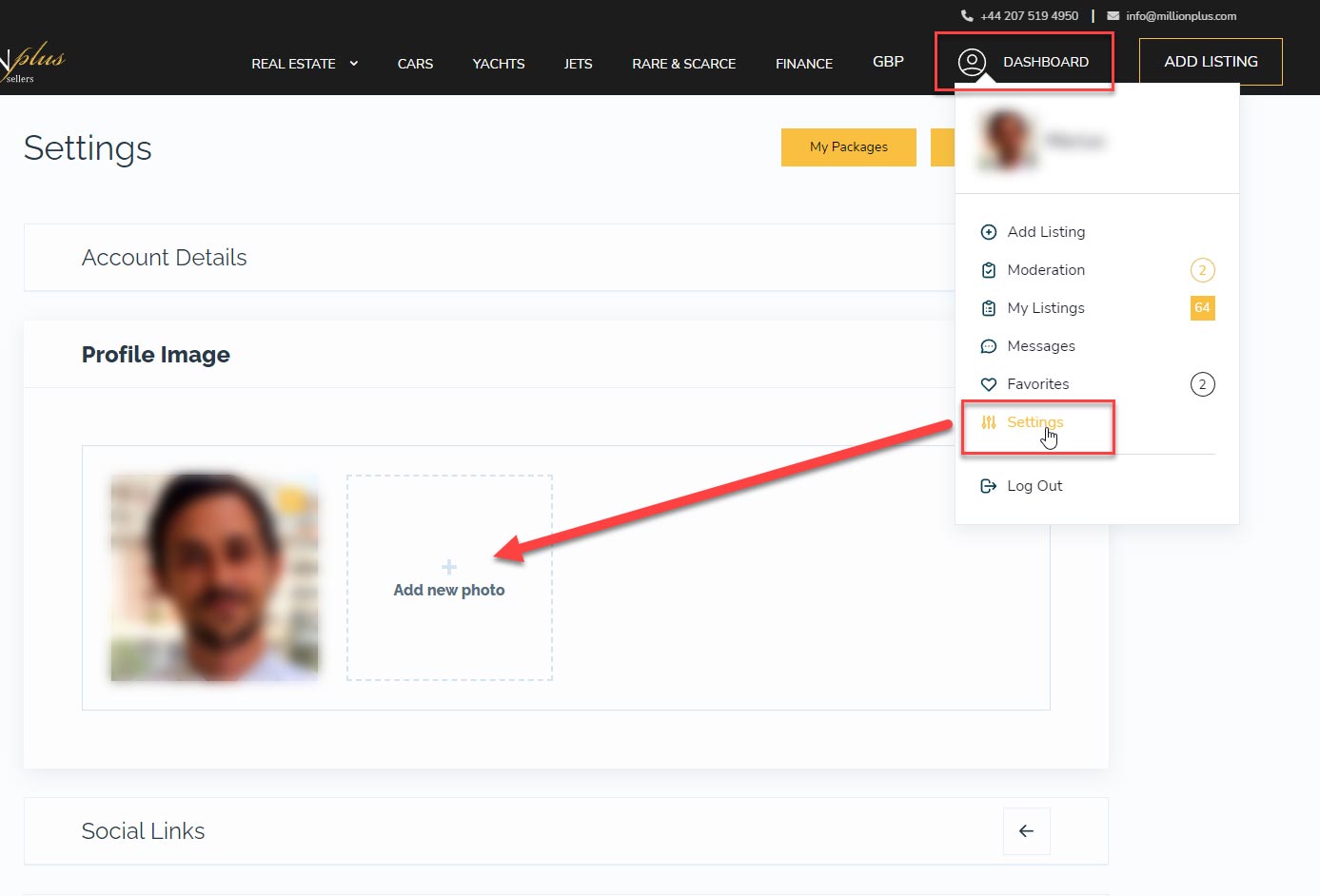This screenshot has width=1320, height=896.
Task: Click the Settings sliders icon
Action: click(x=989, y=422)
